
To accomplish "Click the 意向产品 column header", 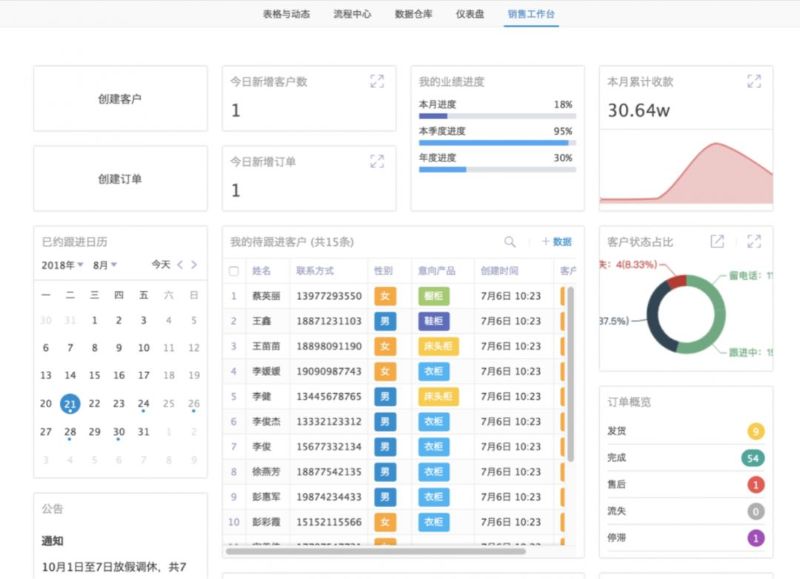I will (437, 271).
